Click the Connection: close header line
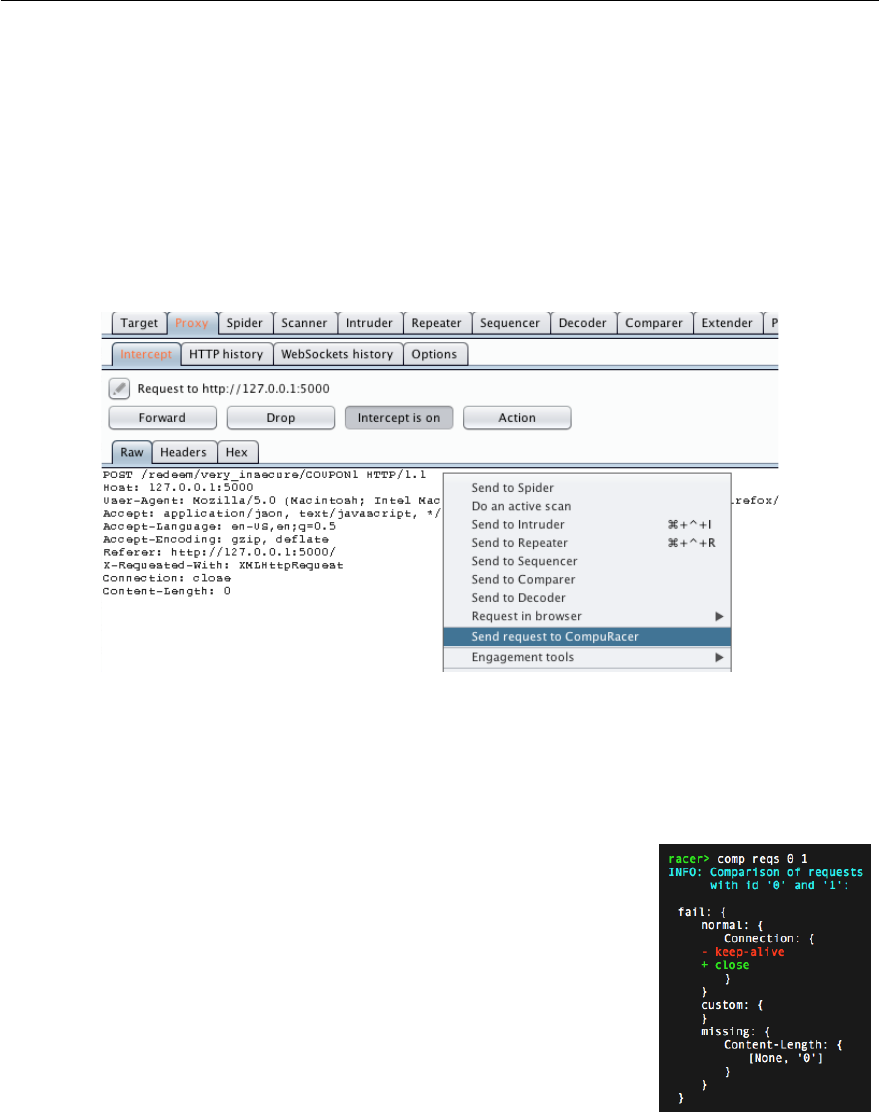Viewport: 879px width, 1112px height. 167,578
